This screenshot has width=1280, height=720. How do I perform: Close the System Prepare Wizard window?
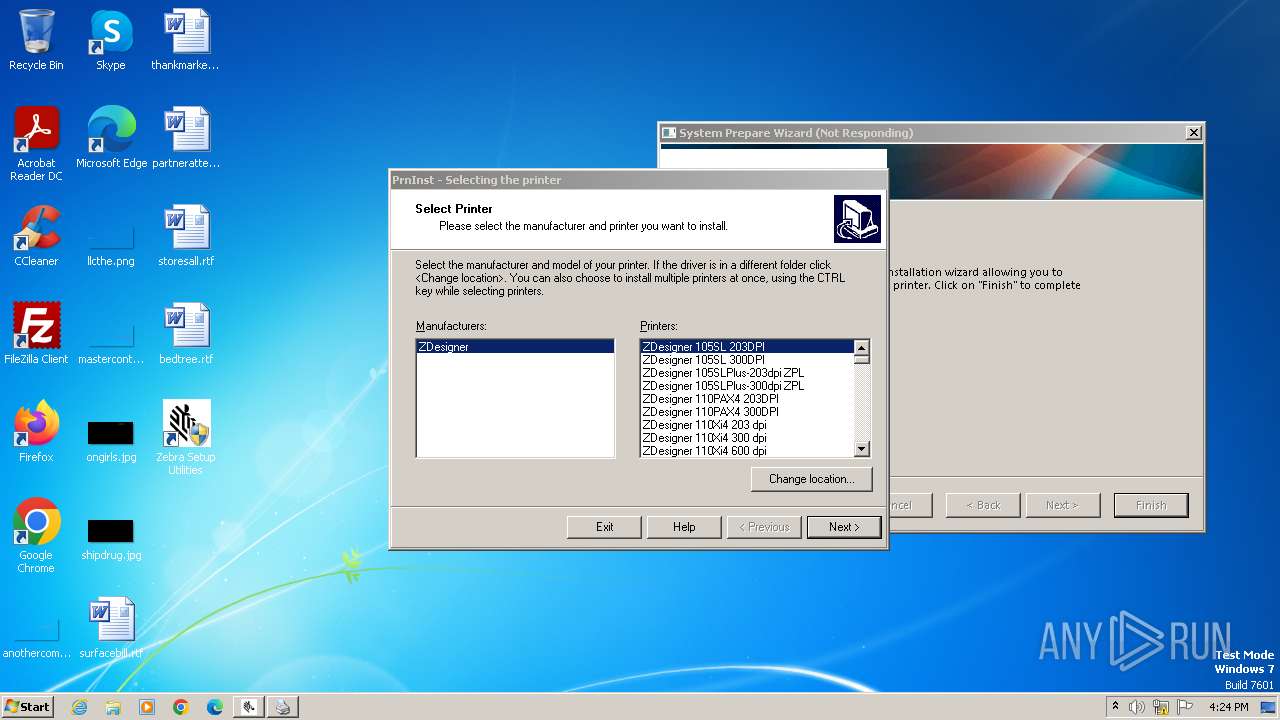(1193, 133)
